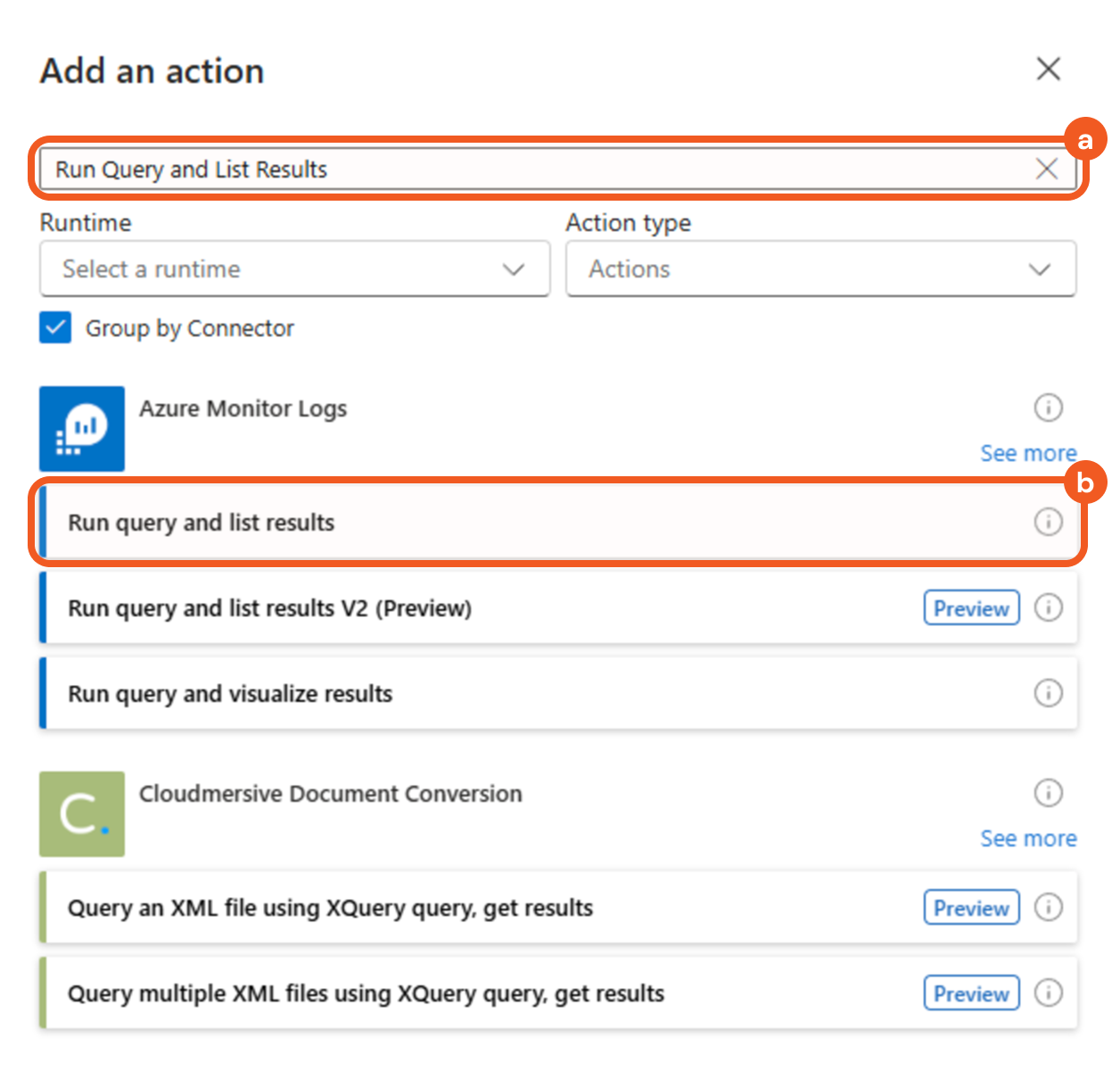
Task: Show info for Run query and list results V2
Action: [1048, 607]
